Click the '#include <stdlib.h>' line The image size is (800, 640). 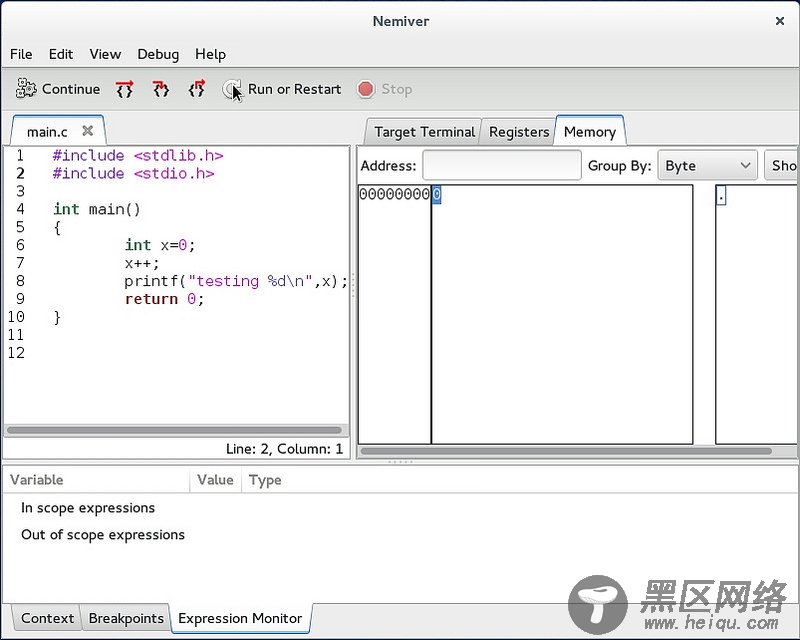(138, 155)
